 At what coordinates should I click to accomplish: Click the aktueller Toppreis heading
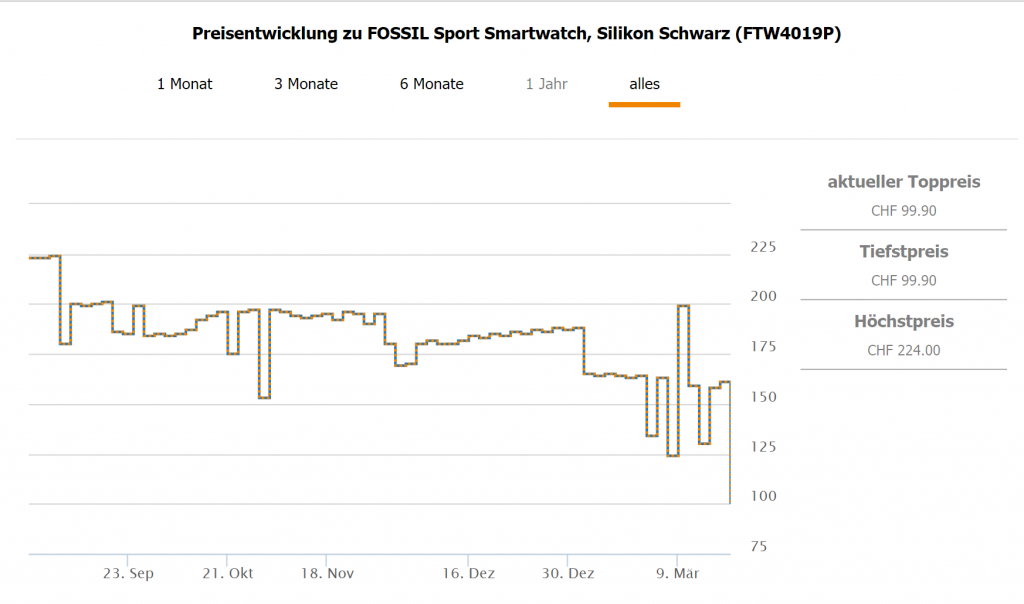pos(904,182)
